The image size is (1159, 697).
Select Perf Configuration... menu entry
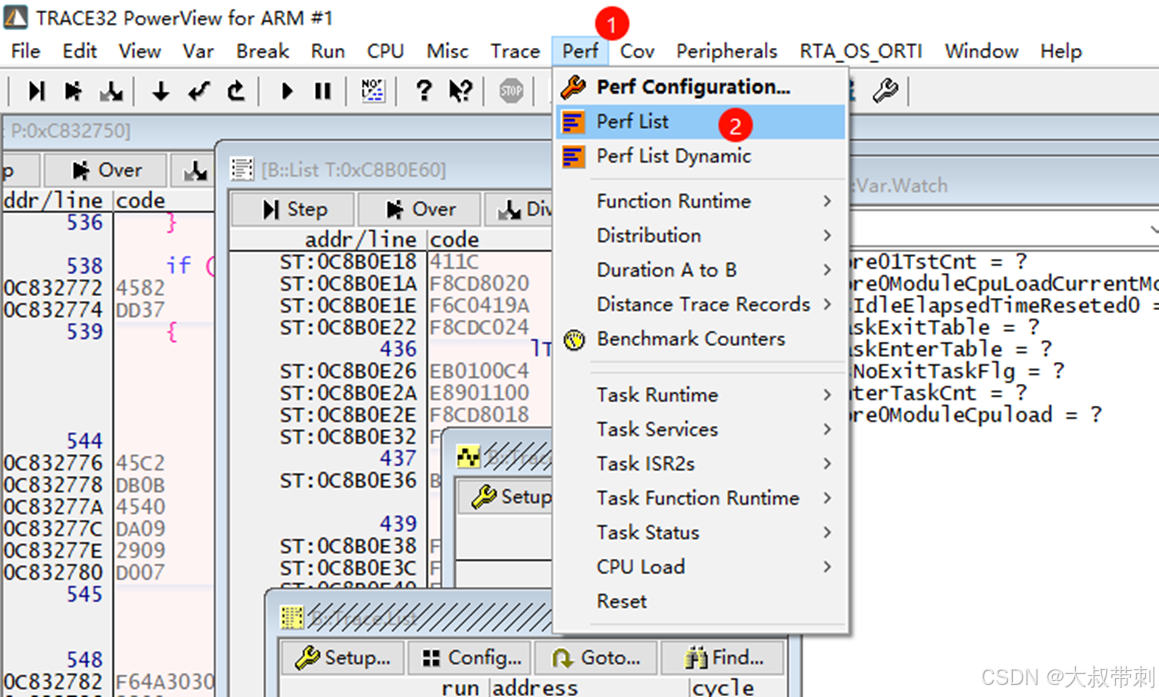[x=700, y=87]
